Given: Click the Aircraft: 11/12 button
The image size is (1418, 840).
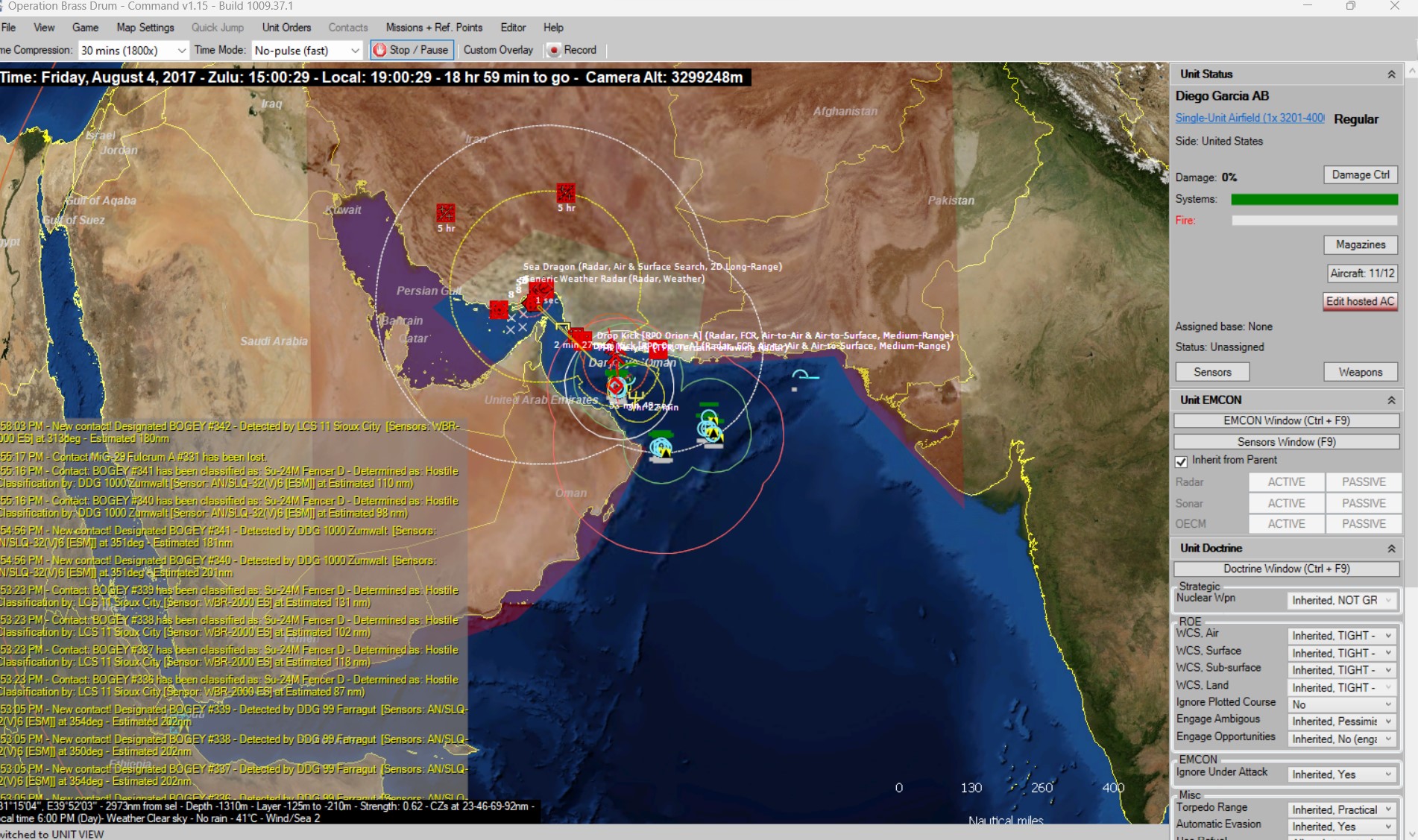Looking at the screenshot, I should pyautogui.click(x=1362, y=274).
